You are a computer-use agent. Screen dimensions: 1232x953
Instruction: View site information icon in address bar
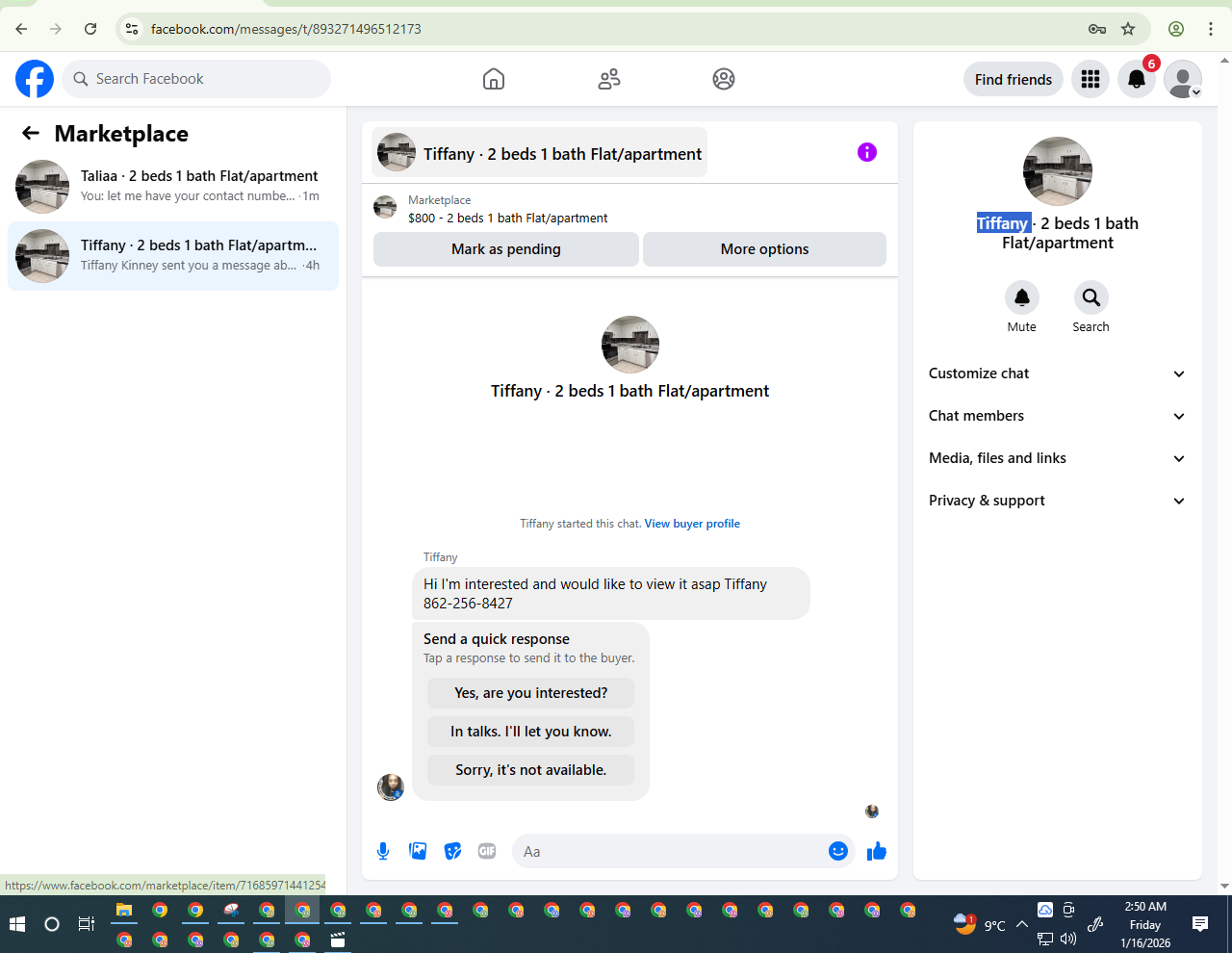point(132,29)
